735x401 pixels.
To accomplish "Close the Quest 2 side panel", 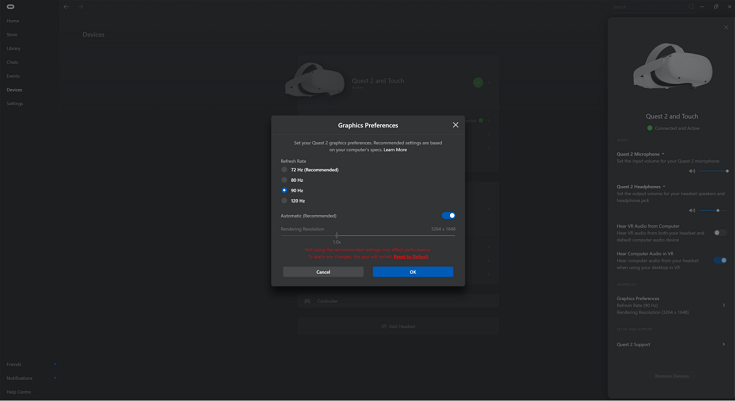I will pos(726,27).
